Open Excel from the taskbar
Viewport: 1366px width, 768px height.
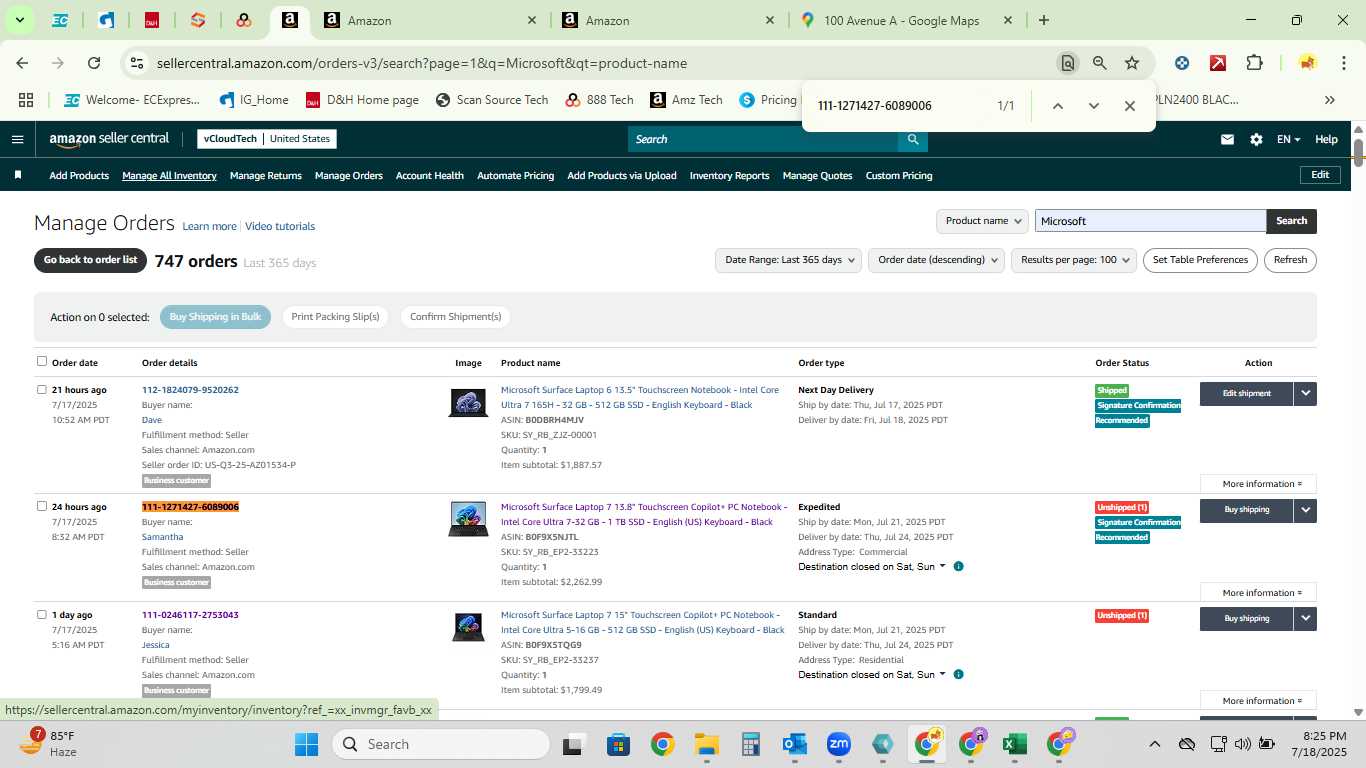(x=1014, y=744)
